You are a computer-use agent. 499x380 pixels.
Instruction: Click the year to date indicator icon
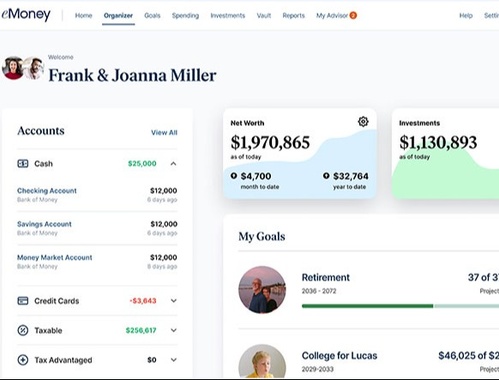tap(326, 176)
